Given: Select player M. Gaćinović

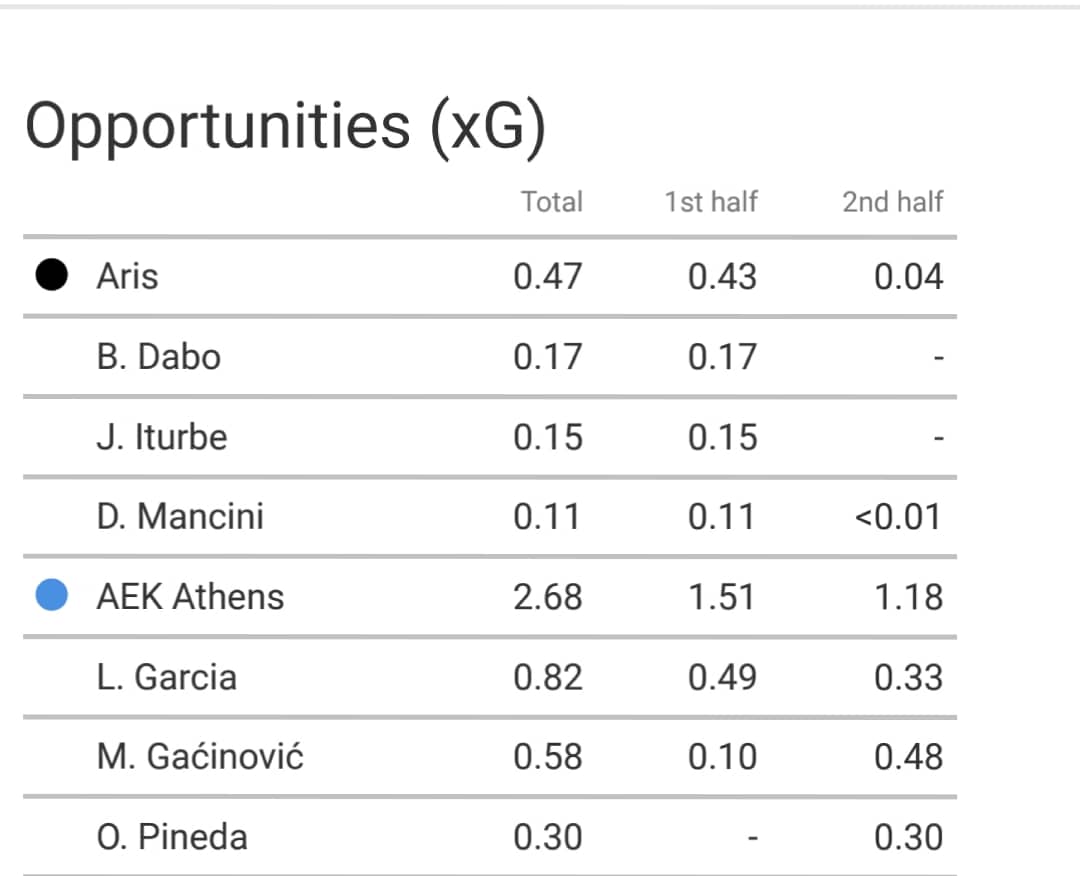Looking at the screenshot, I should [200, 756].
